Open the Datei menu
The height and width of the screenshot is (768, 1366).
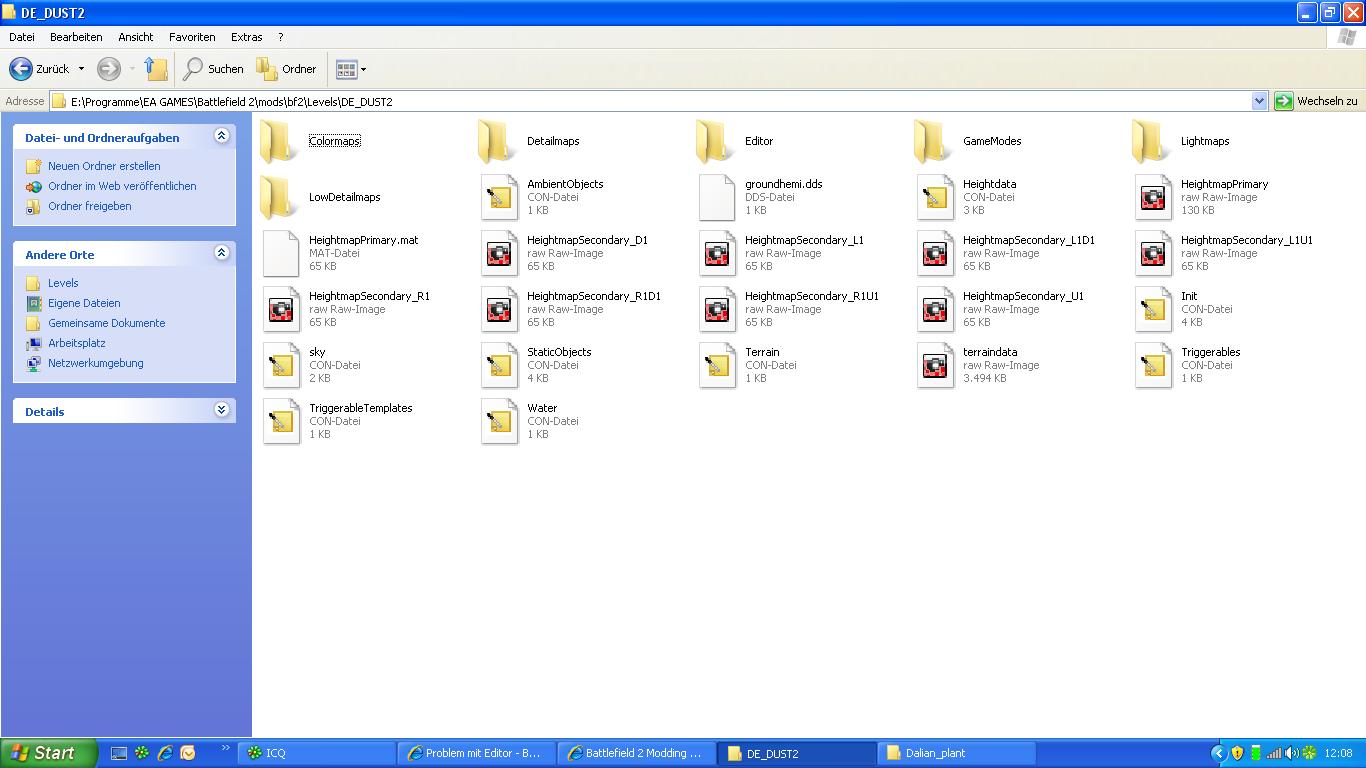tap(22, 37)
